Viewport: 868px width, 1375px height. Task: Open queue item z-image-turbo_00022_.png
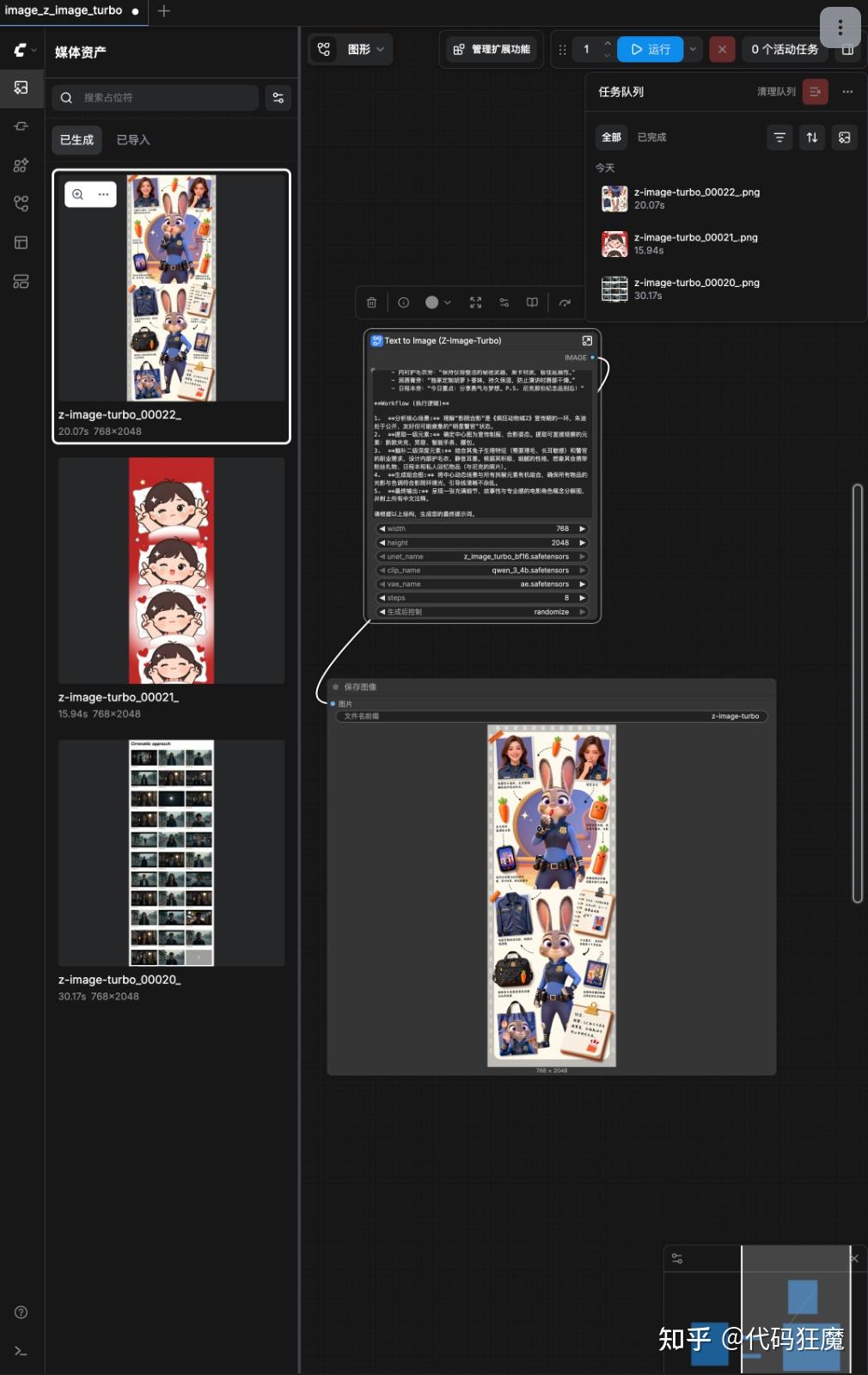tap(726, 199)
